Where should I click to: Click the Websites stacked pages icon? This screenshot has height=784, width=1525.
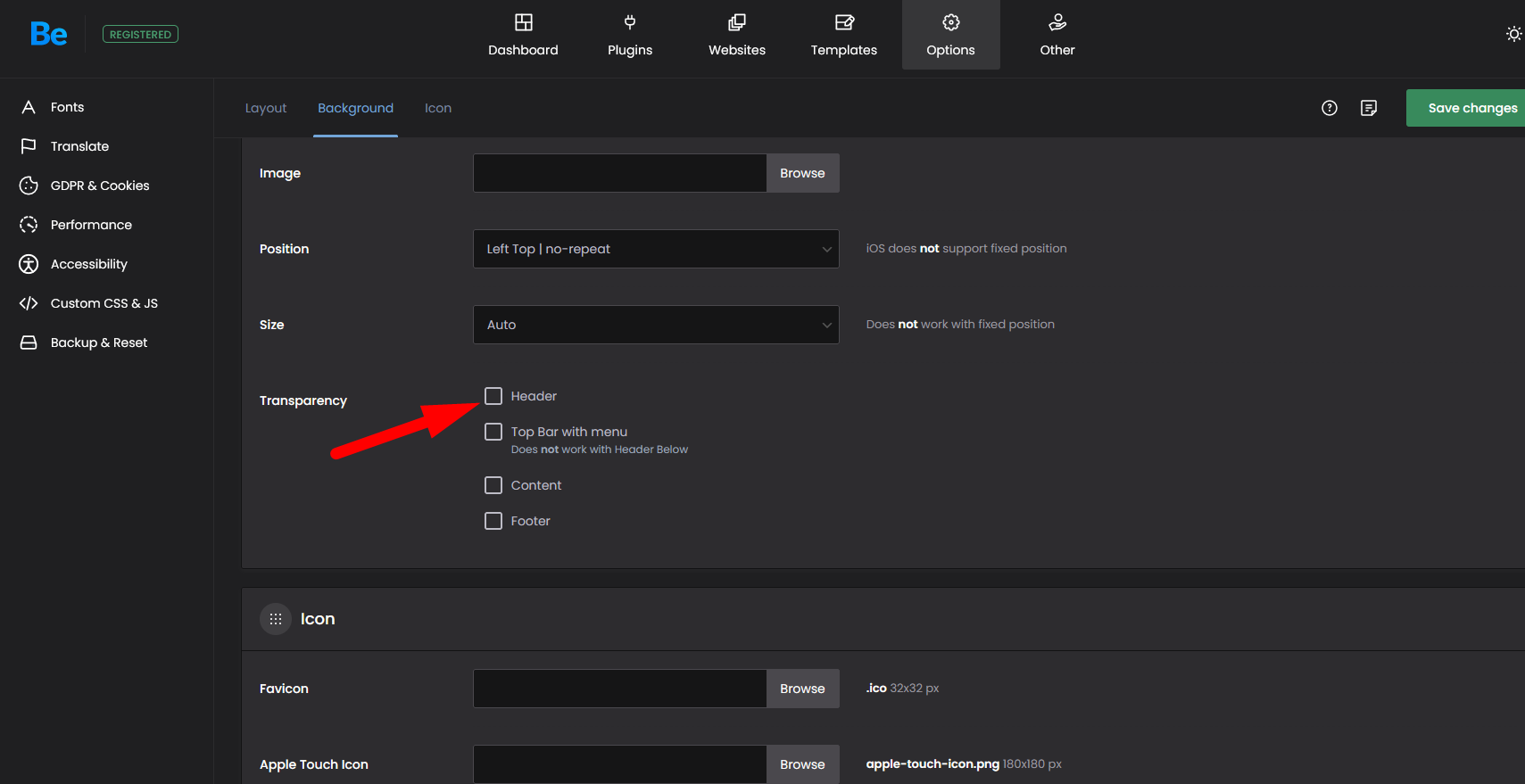click(737, 22)
